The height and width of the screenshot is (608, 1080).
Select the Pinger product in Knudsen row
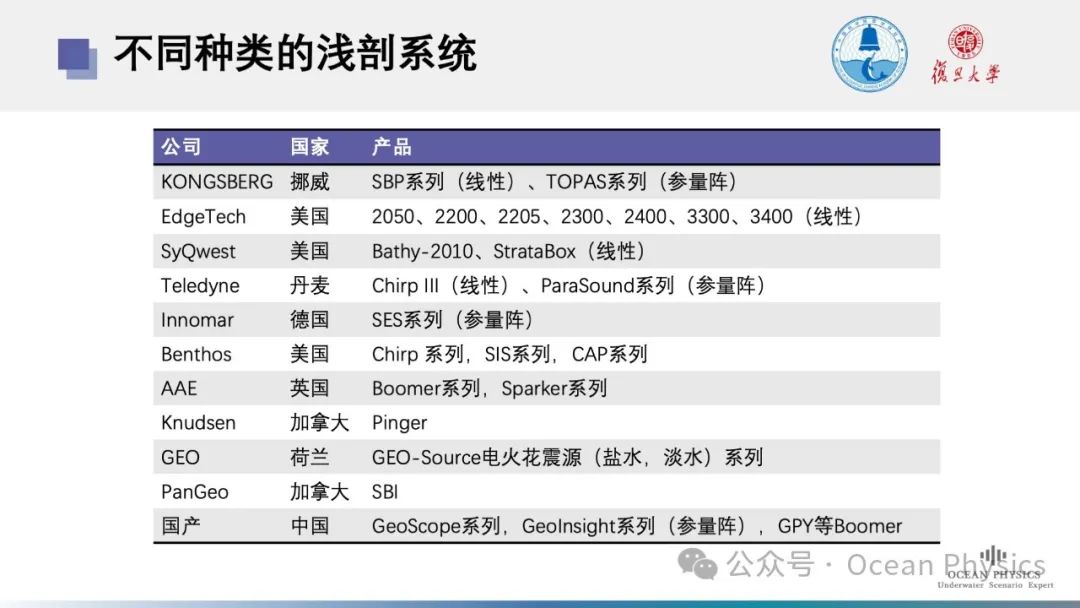click(399, 423)
